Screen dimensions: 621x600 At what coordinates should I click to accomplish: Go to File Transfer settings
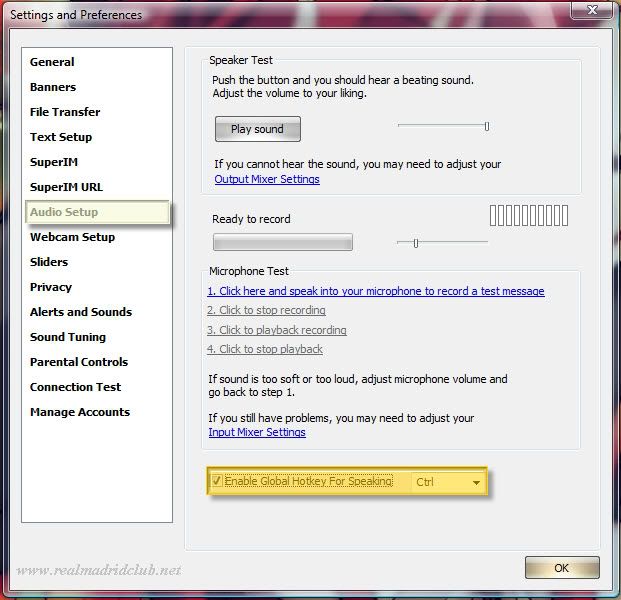click(65, 112)
